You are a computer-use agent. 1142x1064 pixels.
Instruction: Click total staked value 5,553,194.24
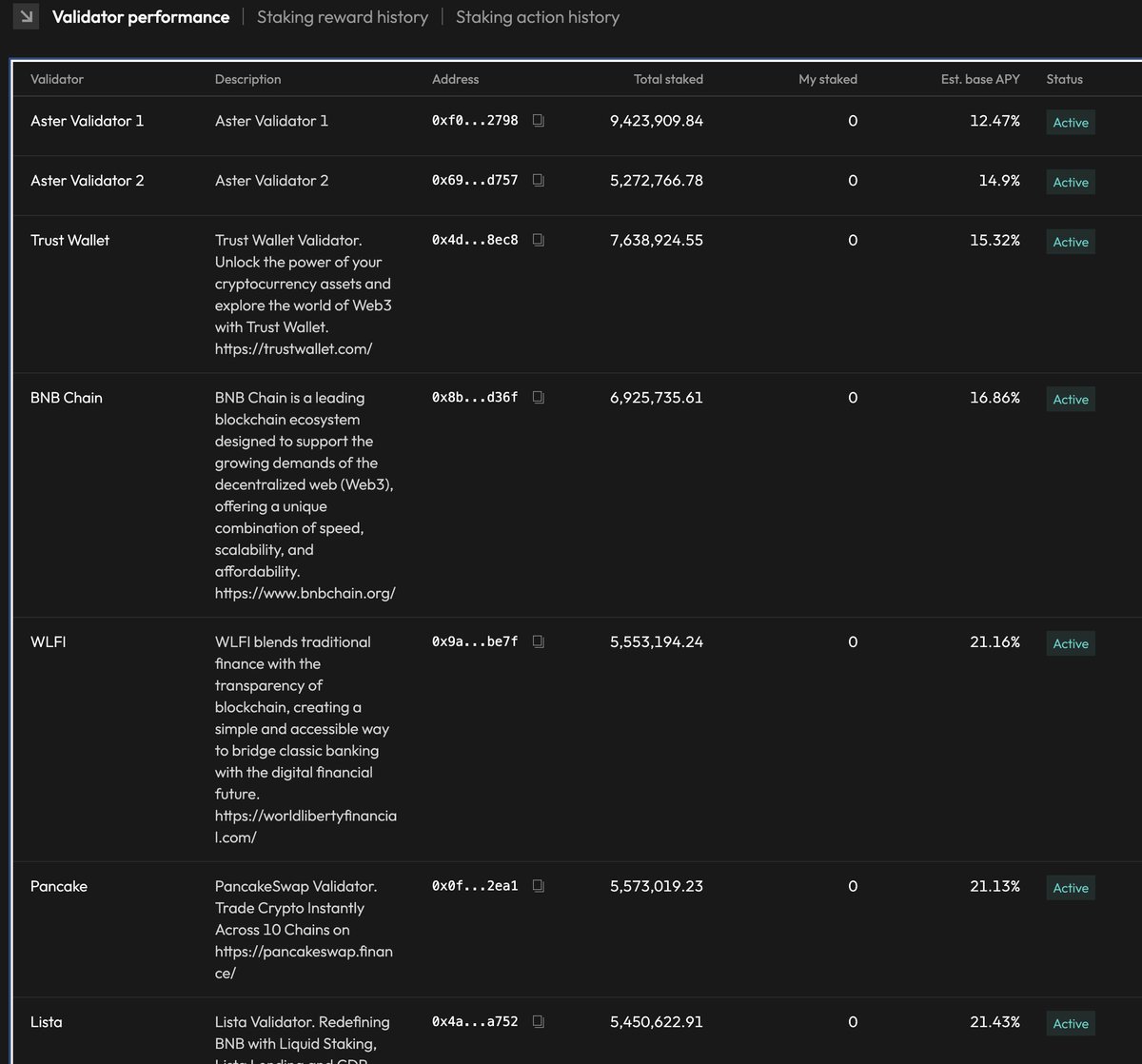[657, 641]
